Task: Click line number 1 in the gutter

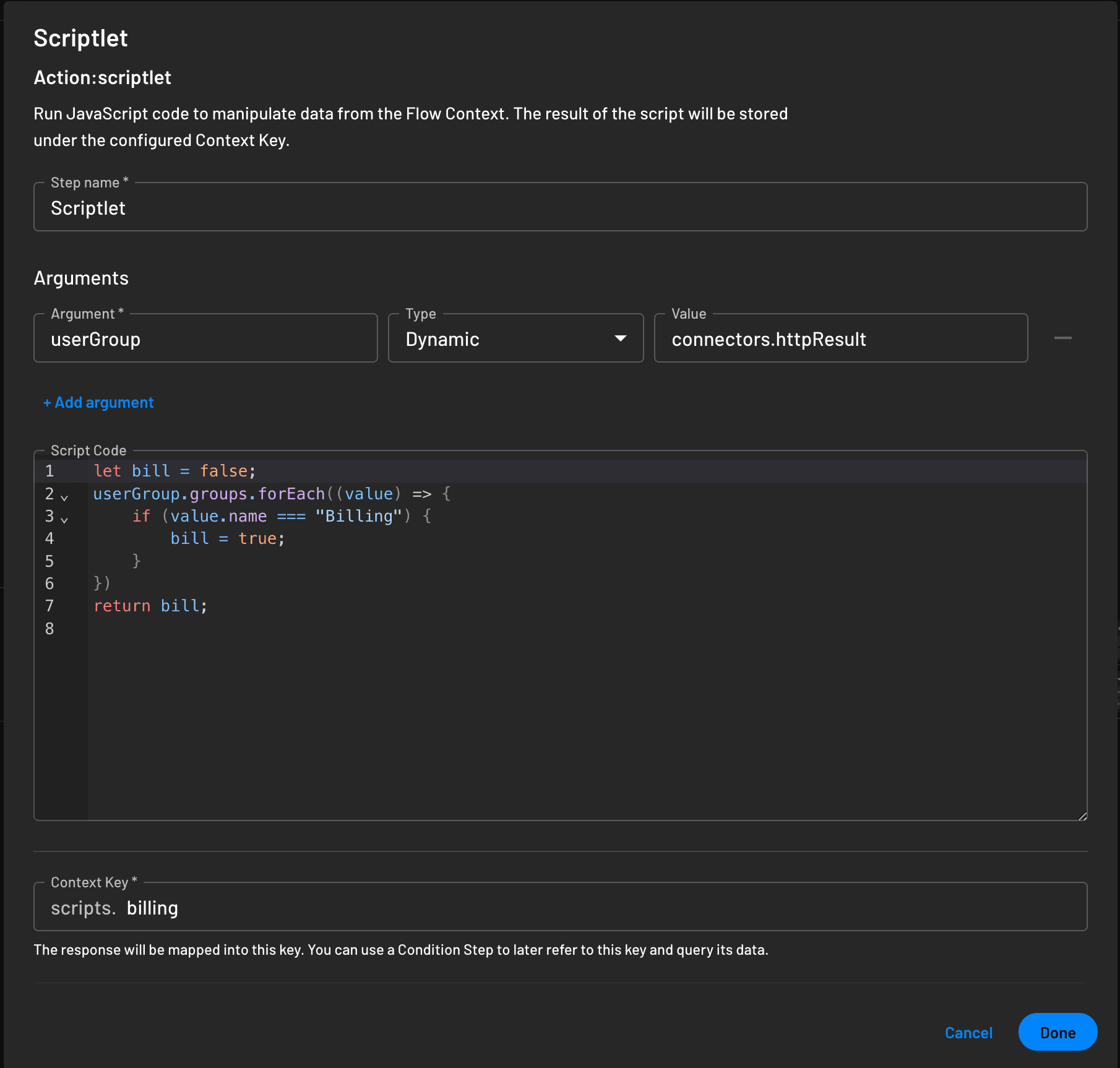Action: 50,471
